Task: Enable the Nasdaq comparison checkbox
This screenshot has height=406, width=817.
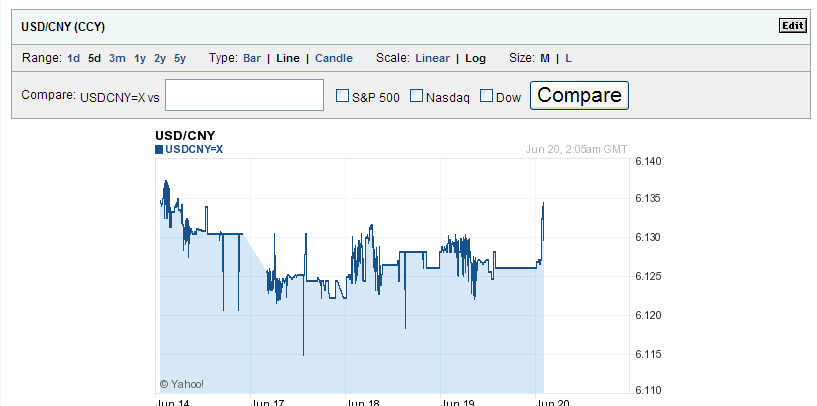Action: click(x=416, y=96)
